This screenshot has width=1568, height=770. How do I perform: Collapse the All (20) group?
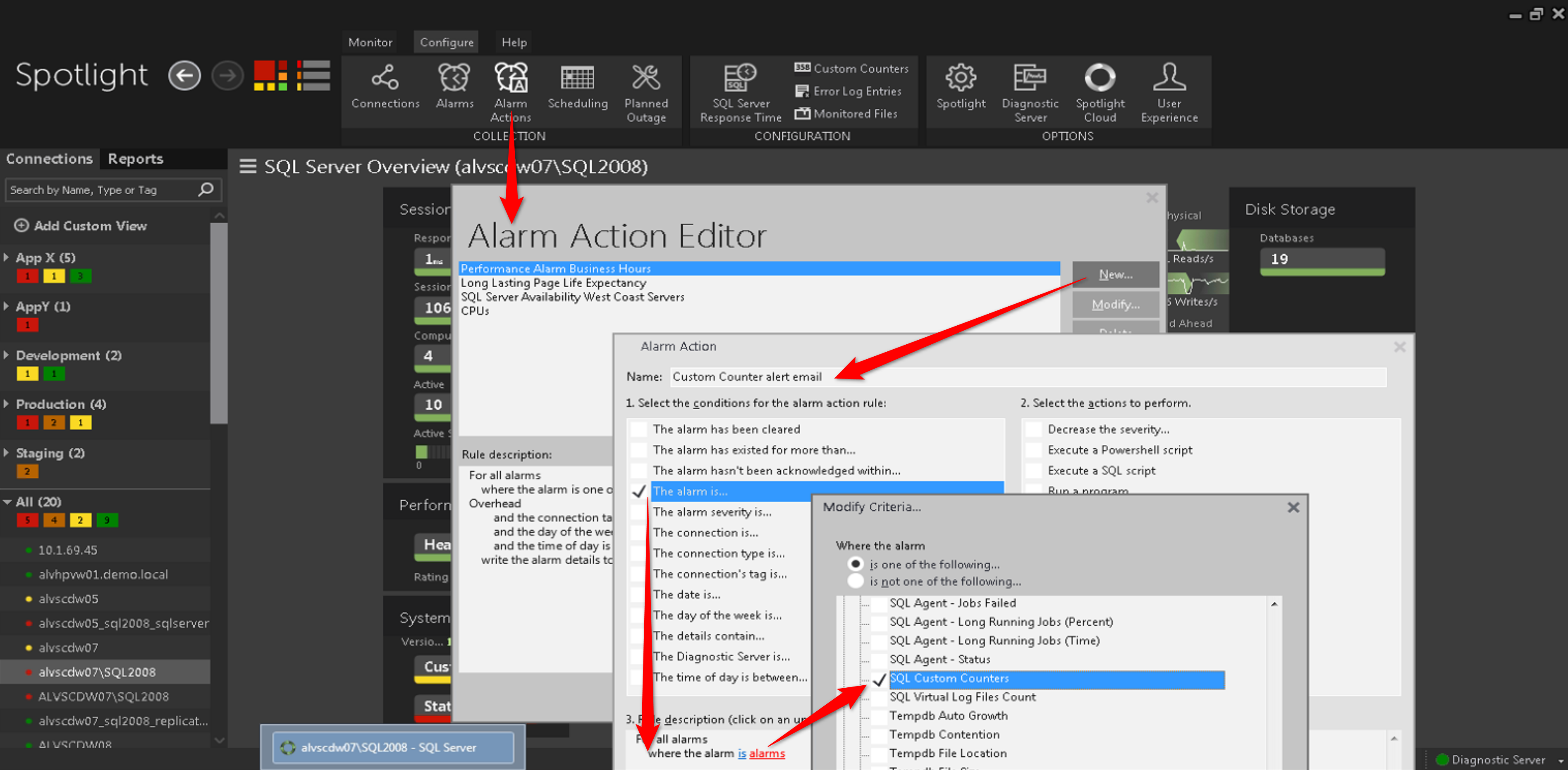point(7,502)
